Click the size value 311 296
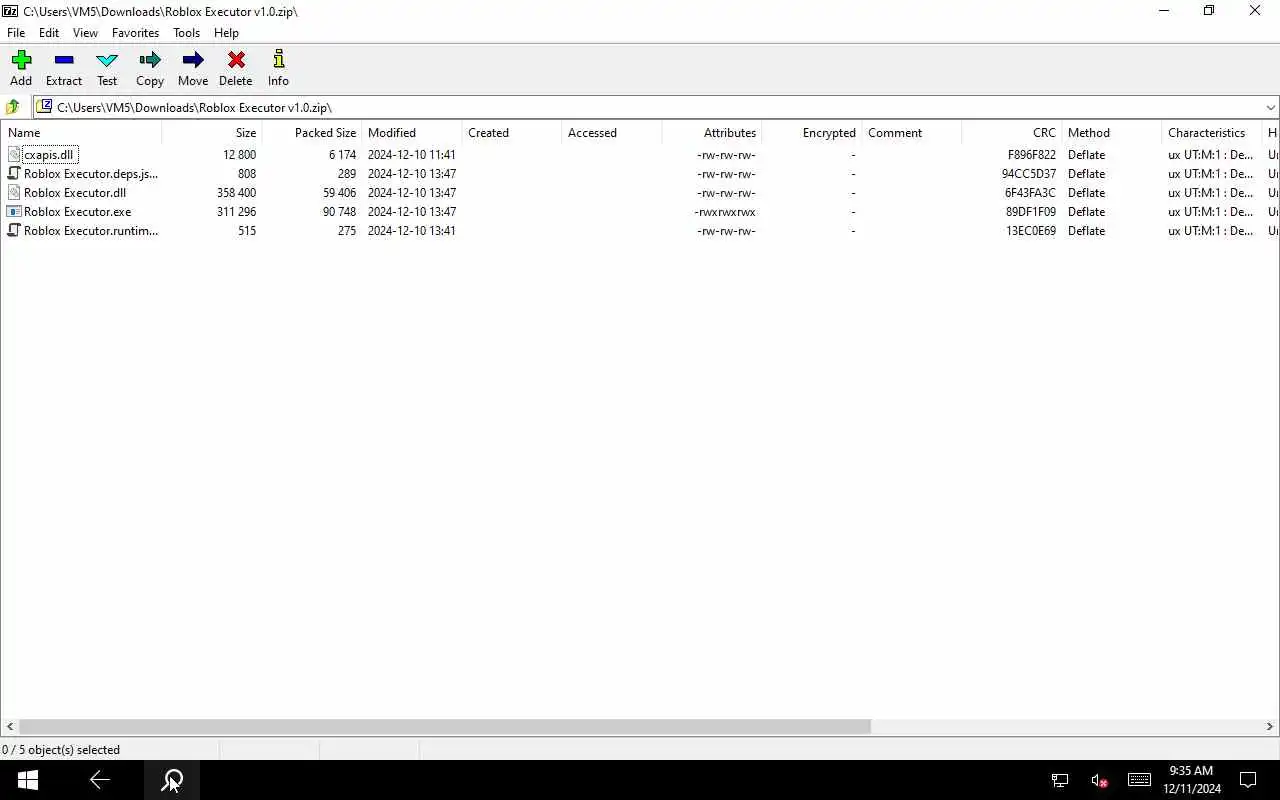Image resolution: width=1280 pixels, height=800 pixels. point(236,212)
